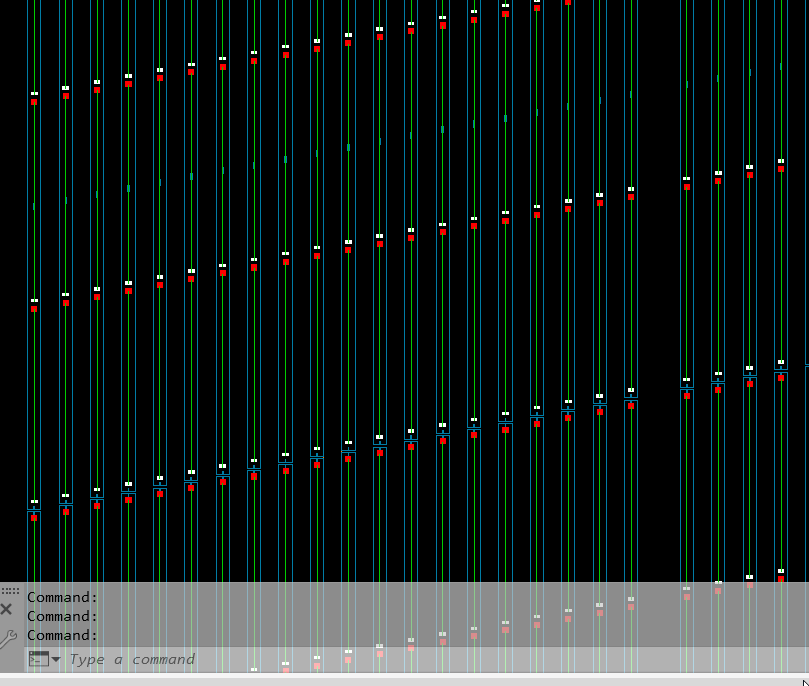Select the middle "Command:" history line

63,616
